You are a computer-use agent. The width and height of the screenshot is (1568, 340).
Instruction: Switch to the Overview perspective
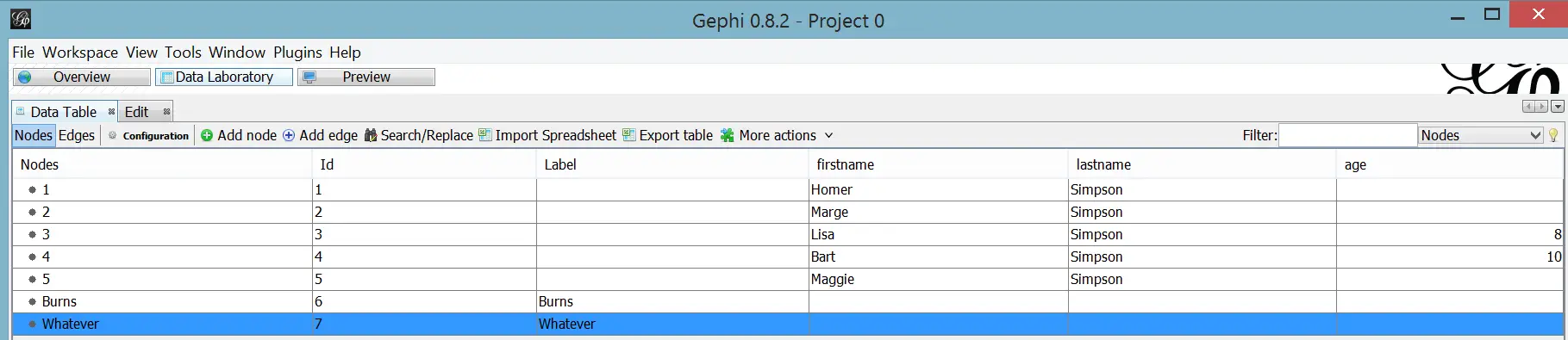tap(82, 77)
